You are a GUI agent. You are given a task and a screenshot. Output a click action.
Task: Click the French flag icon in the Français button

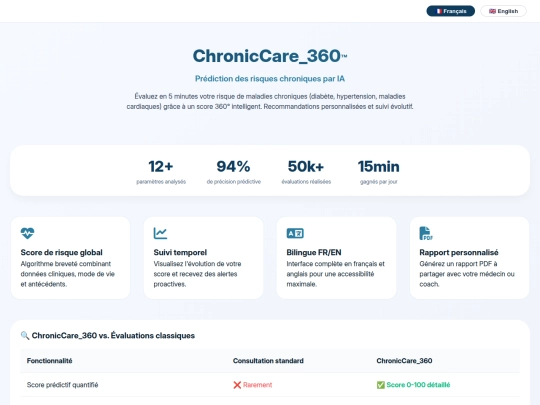(x=439, y=11)
